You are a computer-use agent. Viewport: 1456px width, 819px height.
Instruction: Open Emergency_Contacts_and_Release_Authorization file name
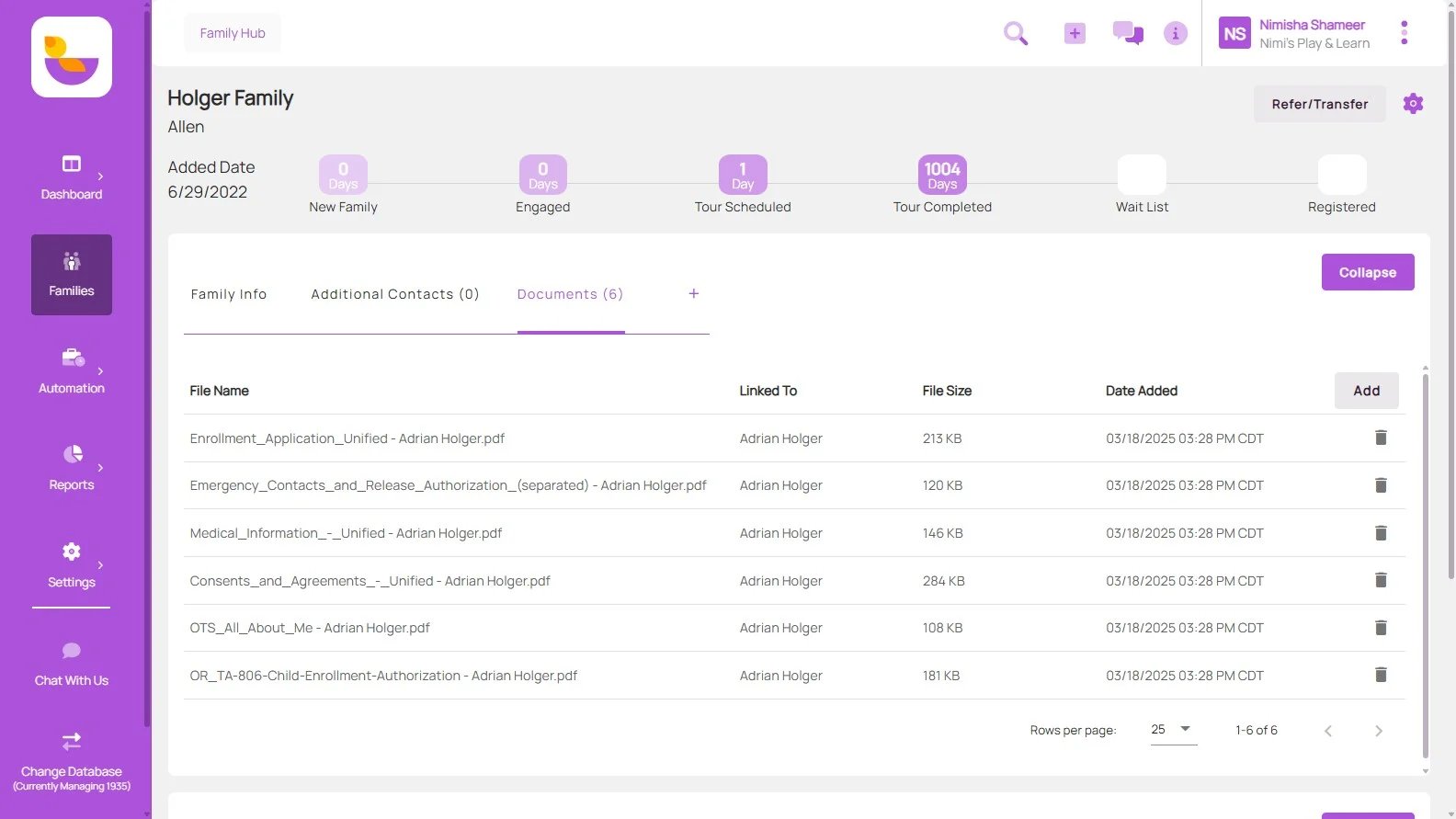(x=448, y=485)
